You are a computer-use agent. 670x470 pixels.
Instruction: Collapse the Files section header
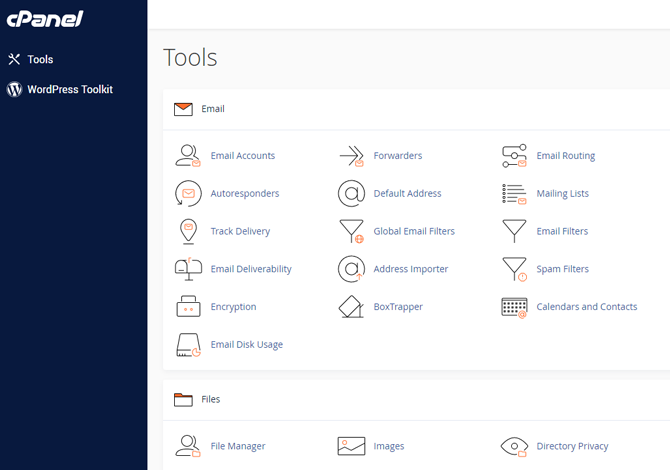click(210, 399)
